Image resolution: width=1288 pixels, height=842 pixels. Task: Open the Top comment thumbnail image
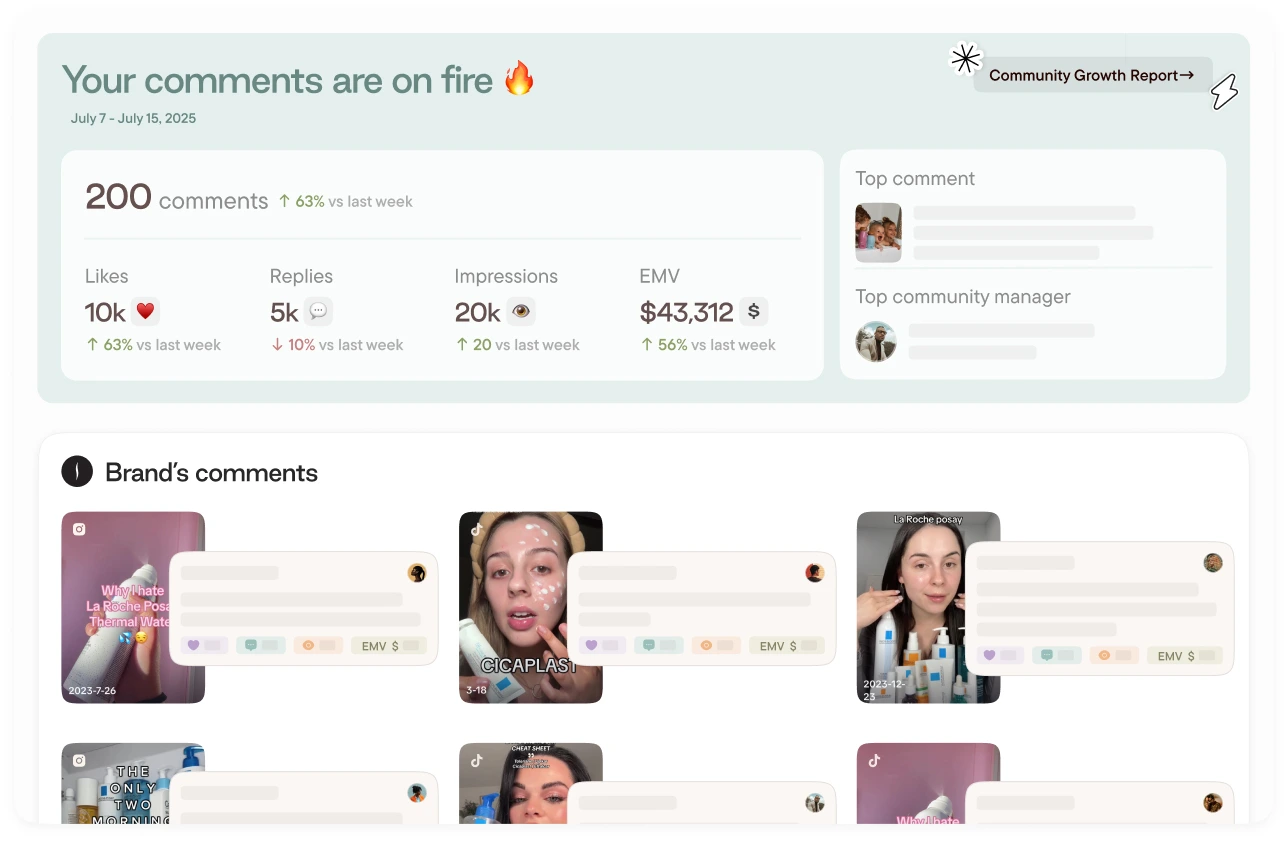878,233
